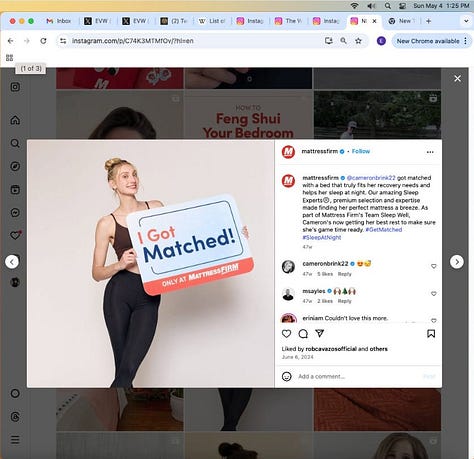
Task: Open Search in the Instagram sidebar
Action: tap(15, 143)
